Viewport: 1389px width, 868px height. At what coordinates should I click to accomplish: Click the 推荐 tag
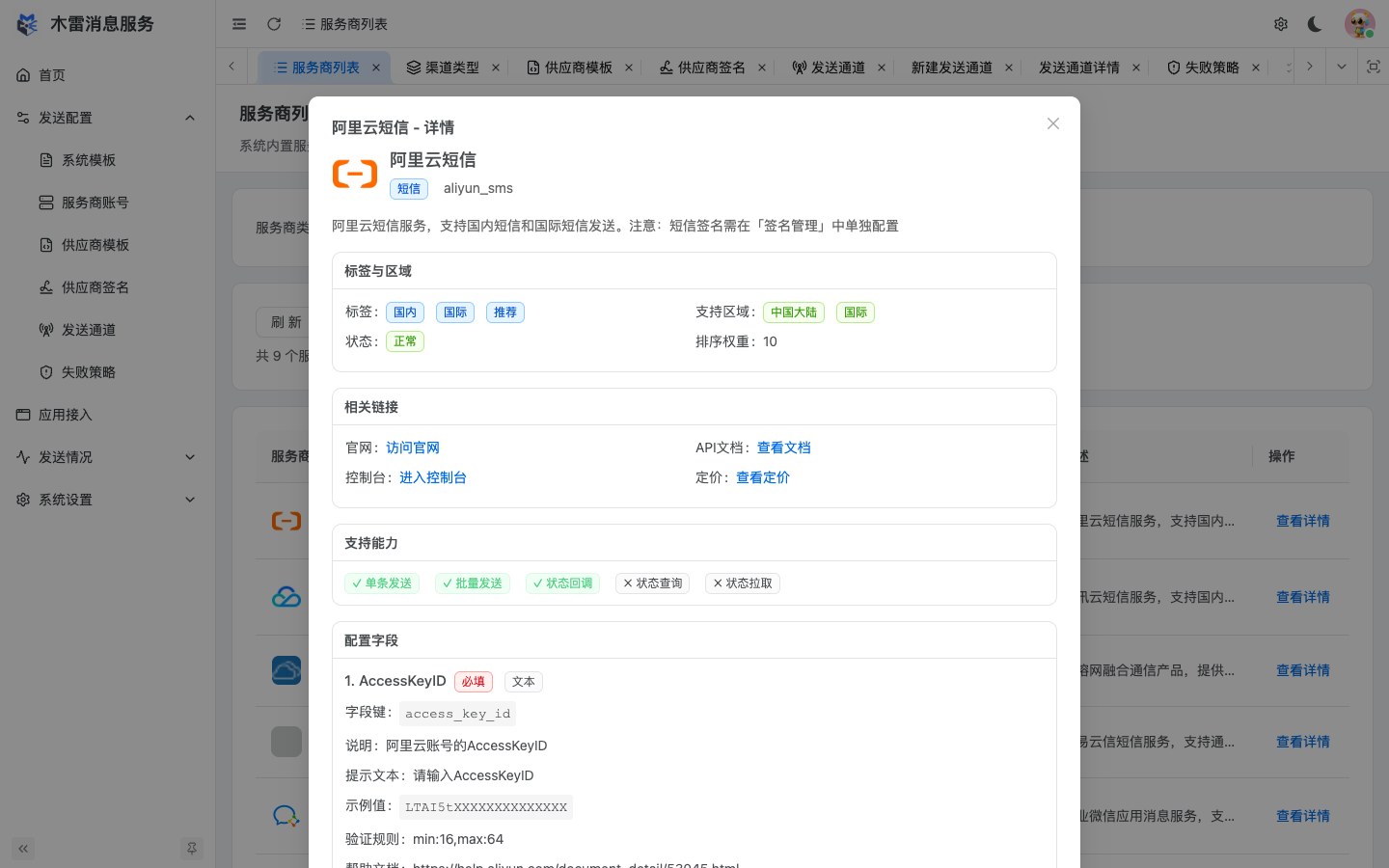[x=505, y=312]
